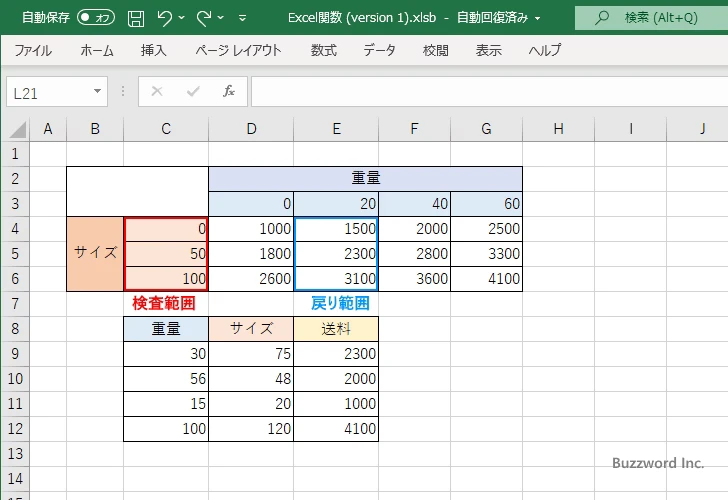Click the Insert Function fx icon
The image size is (728, 500).
click(x=229, y=91)
